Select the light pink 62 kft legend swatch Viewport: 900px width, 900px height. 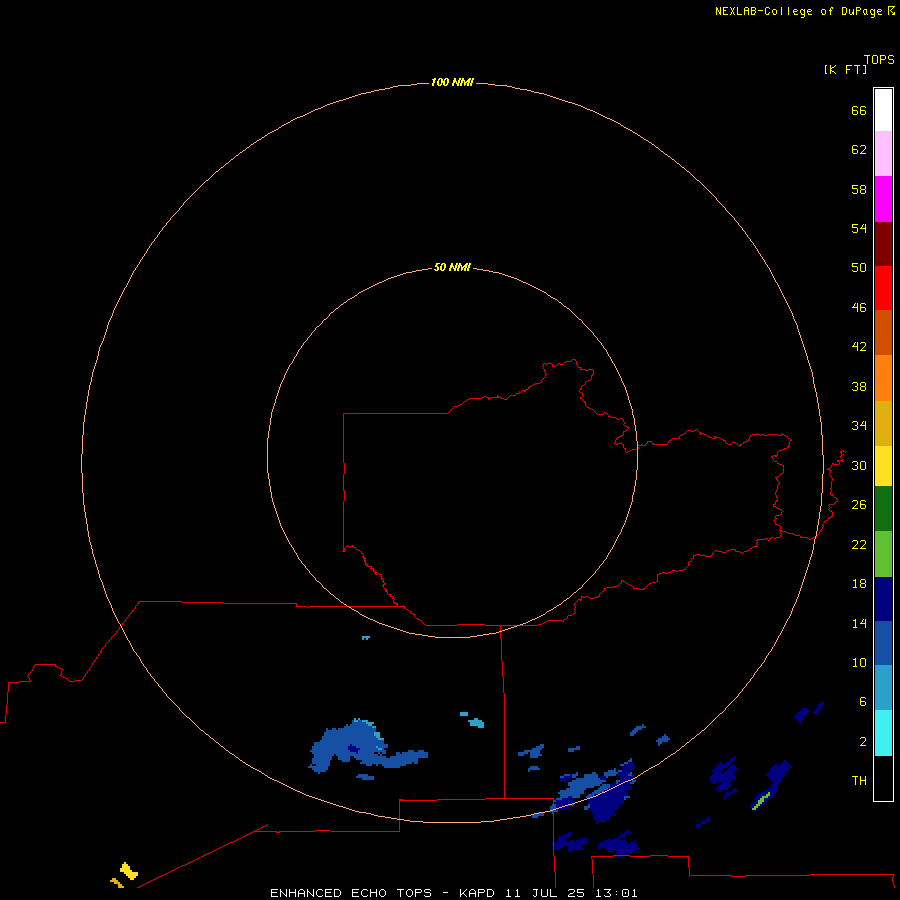(x=883, y=154)
